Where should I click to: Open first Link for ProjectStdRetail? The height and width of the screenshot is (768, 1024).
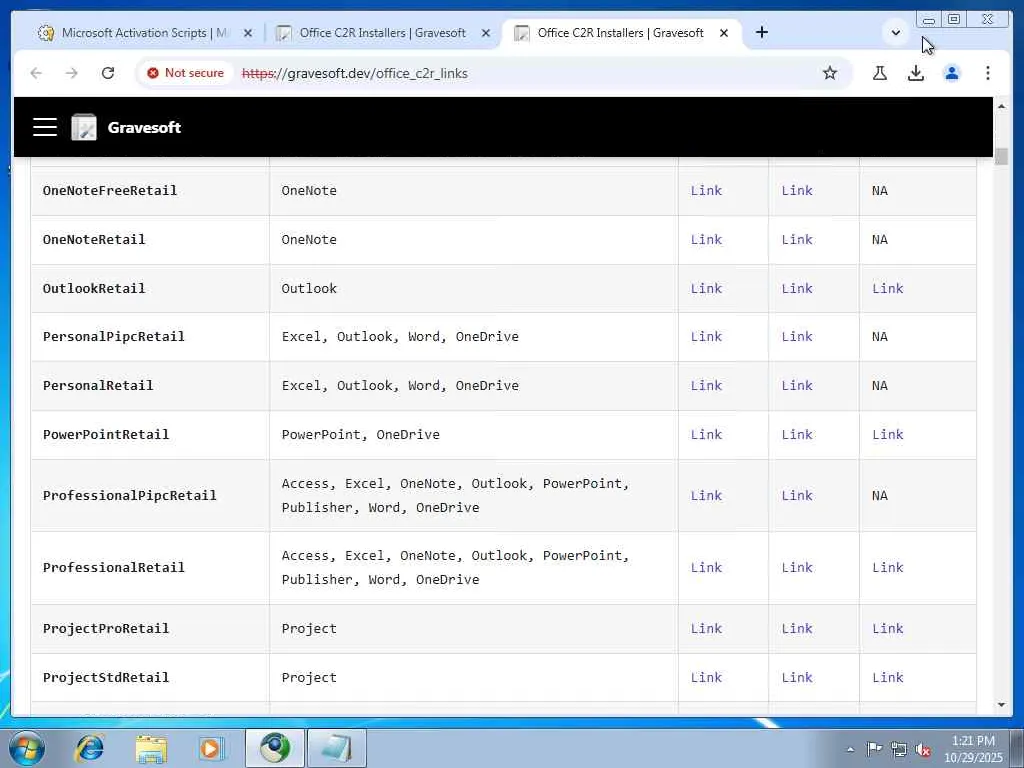coord(706,678)
